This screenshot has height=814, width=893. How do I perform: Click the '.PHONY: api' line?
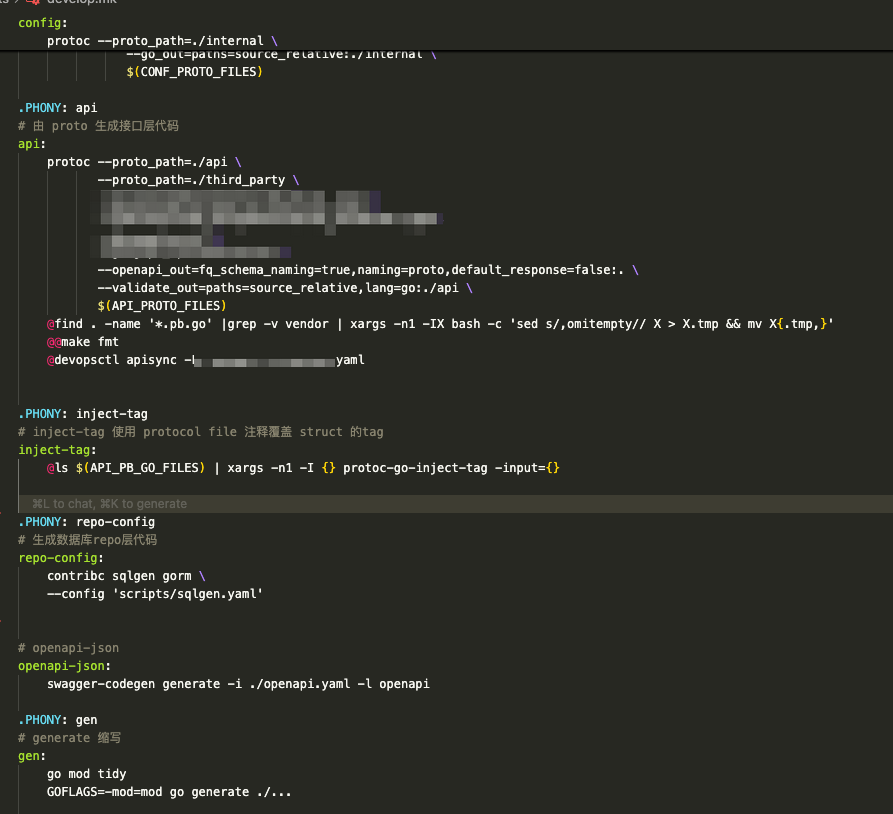click(x=58, y=108)
